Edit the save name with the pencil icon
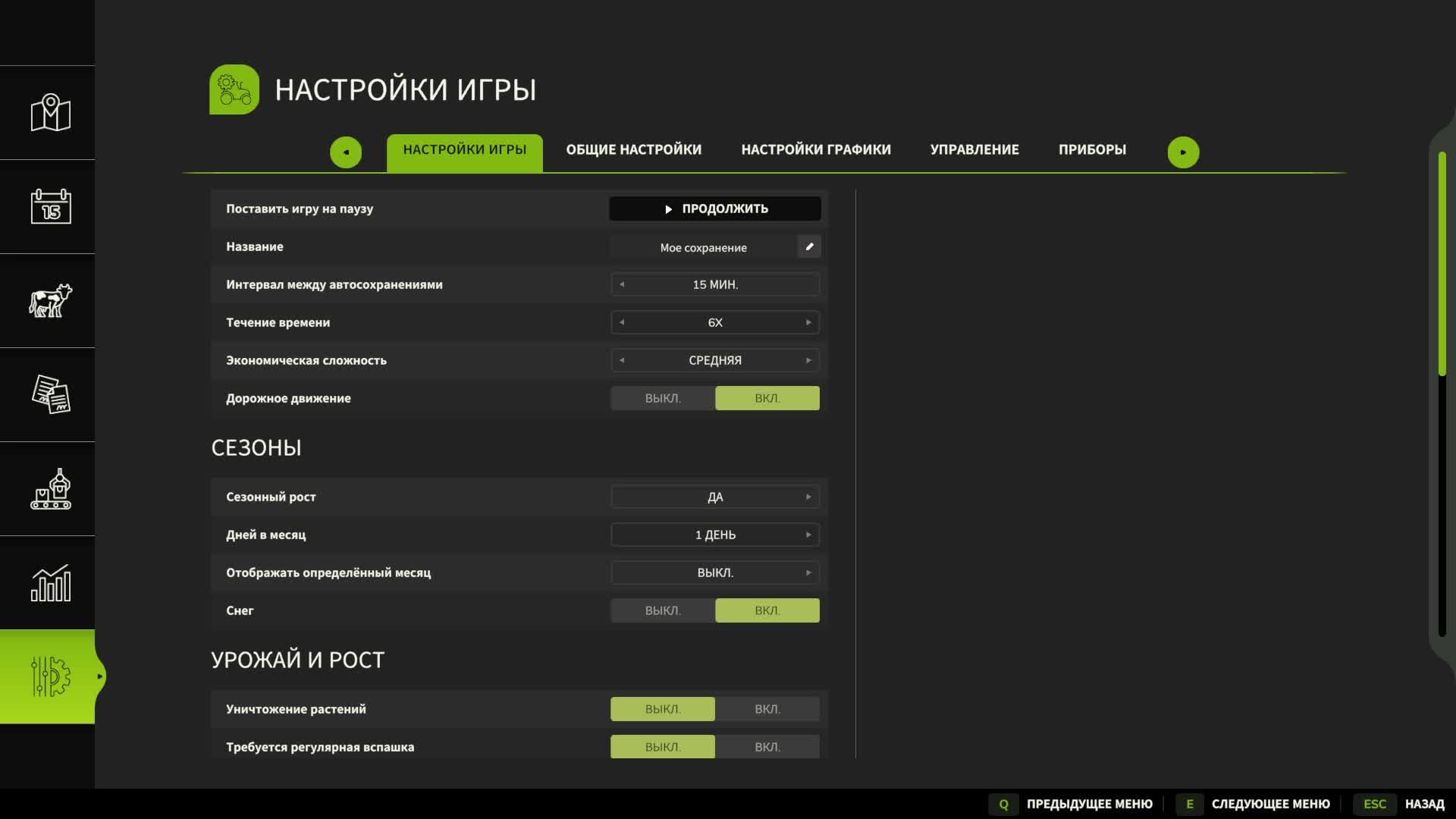1456x819 pixels. 808,246
